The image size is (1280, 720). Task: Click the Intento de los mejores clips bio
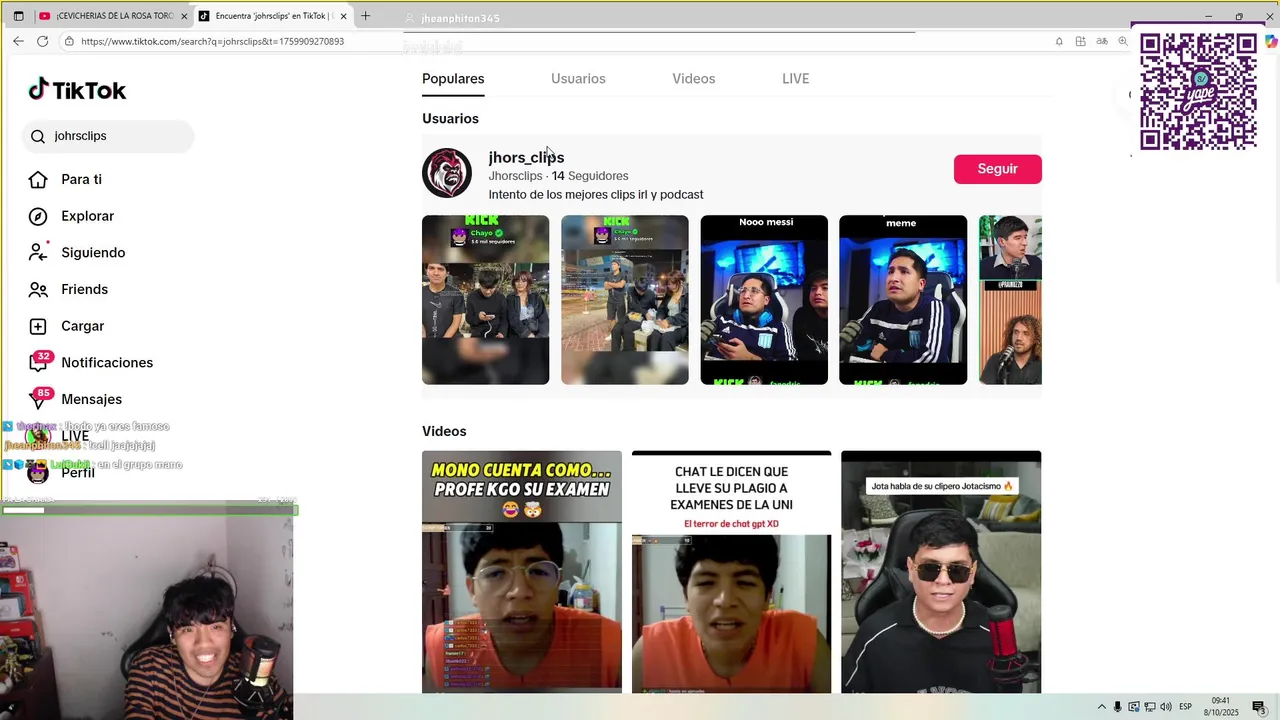596,195
